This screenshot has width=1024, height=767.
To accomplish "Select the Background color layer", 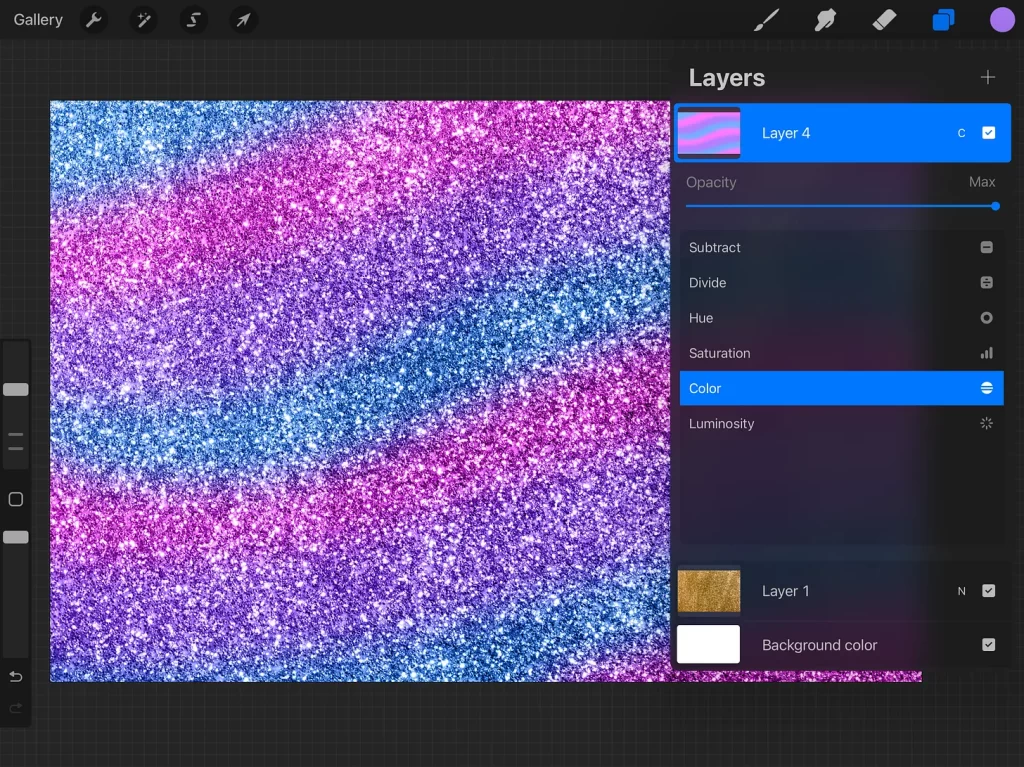I will 842,645.
